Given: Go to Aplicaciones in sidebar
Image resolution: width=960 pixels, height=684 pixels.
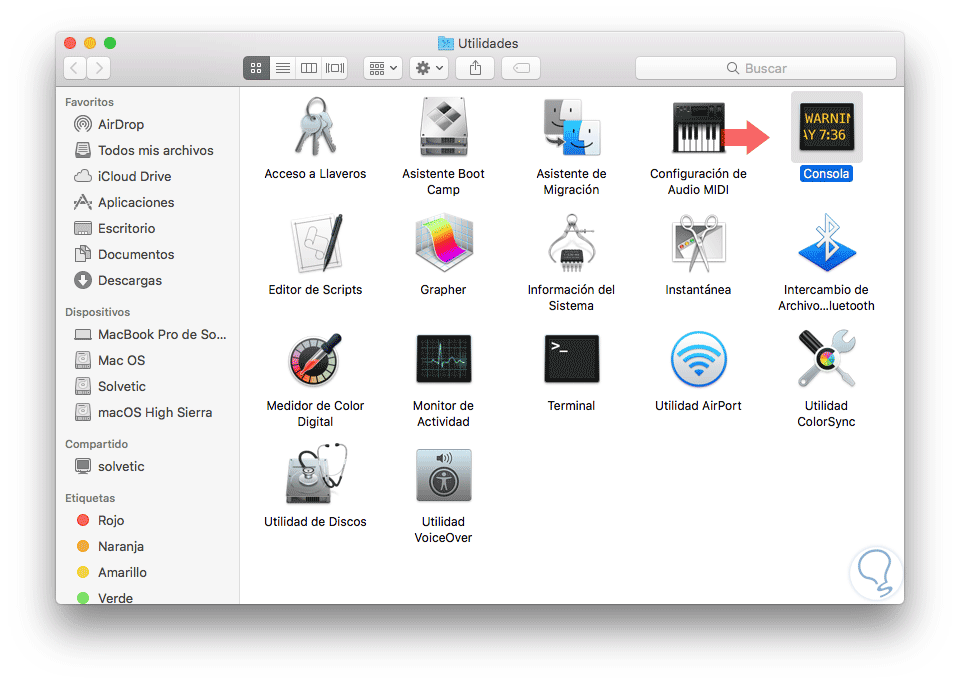Looking at the screenshot, I should 147,202.
